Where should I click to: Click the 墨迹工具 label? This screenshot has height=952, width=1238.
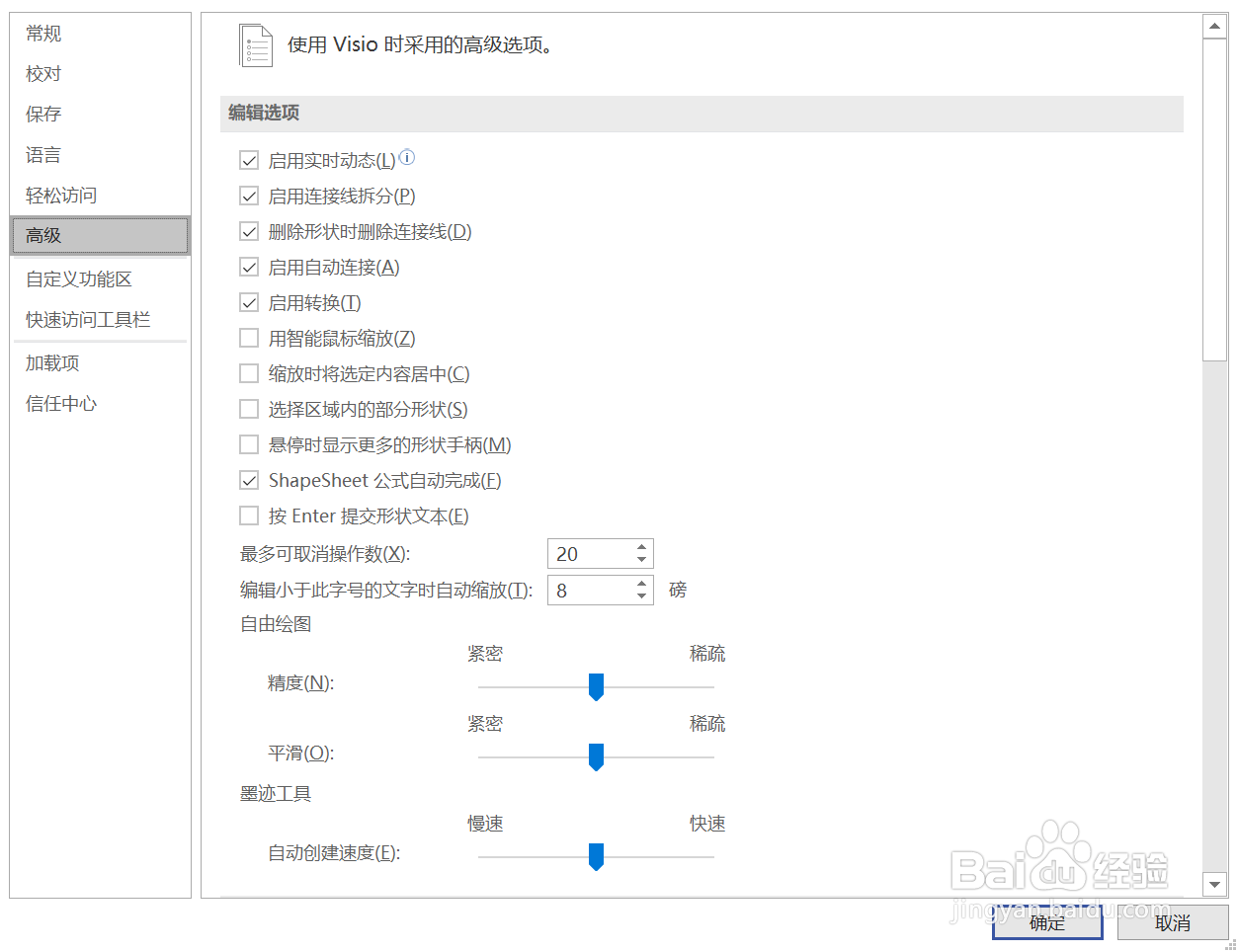[276, 794]
